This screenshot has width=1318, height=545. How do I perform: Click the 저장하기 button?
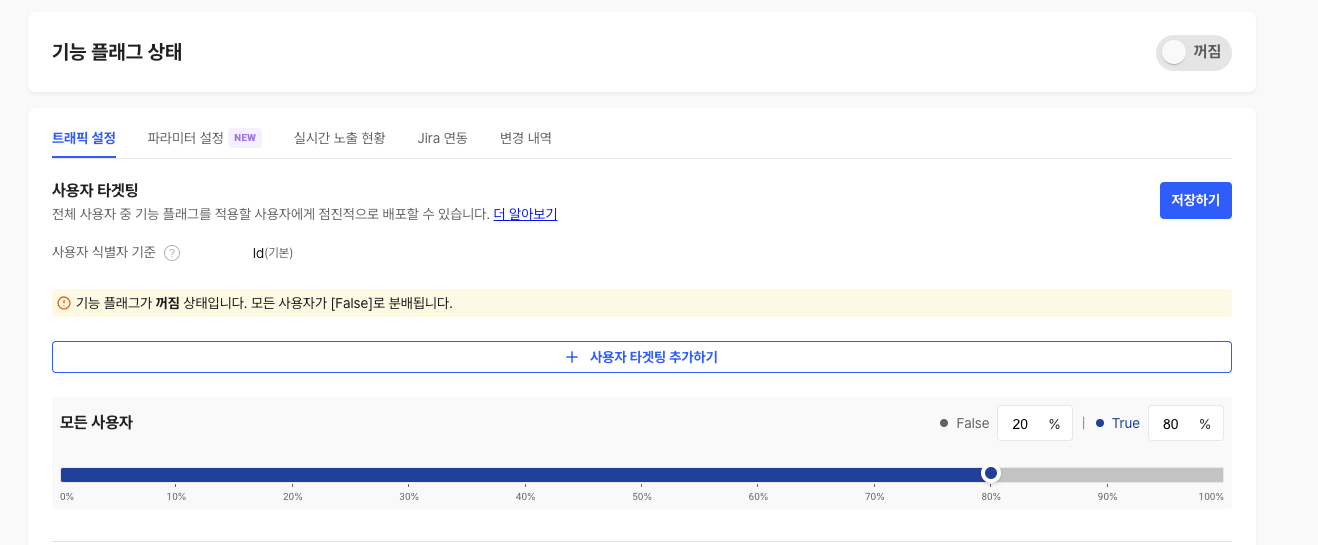point(1196,200)
